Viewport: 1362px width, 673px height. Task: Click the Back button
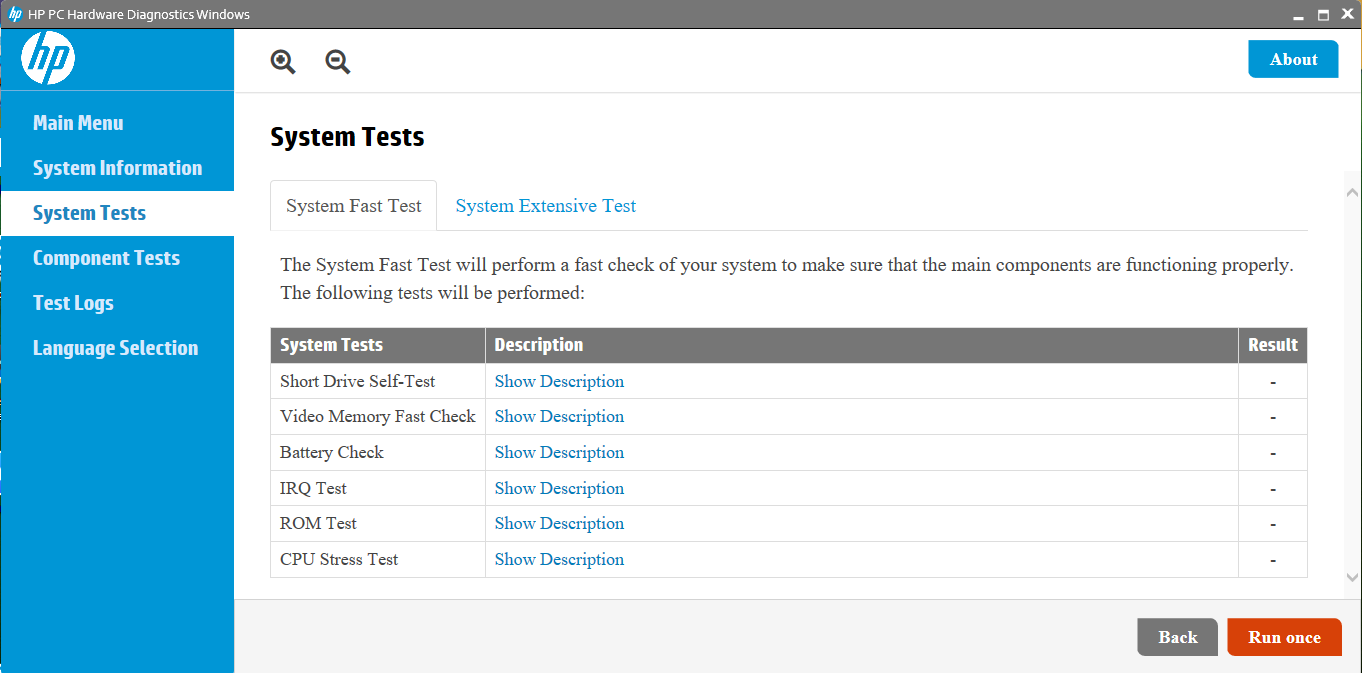[x=1177, y=637]
